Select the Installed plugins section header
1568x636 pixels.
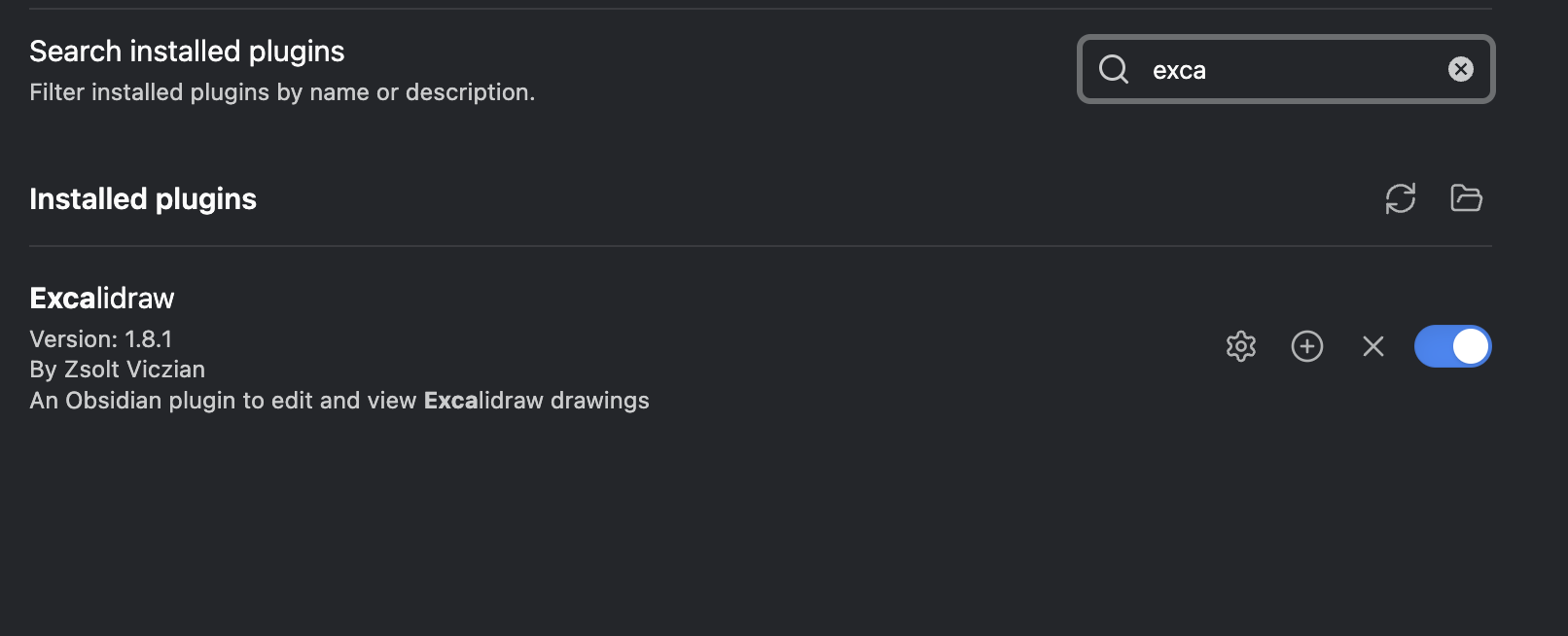[142, 198]
